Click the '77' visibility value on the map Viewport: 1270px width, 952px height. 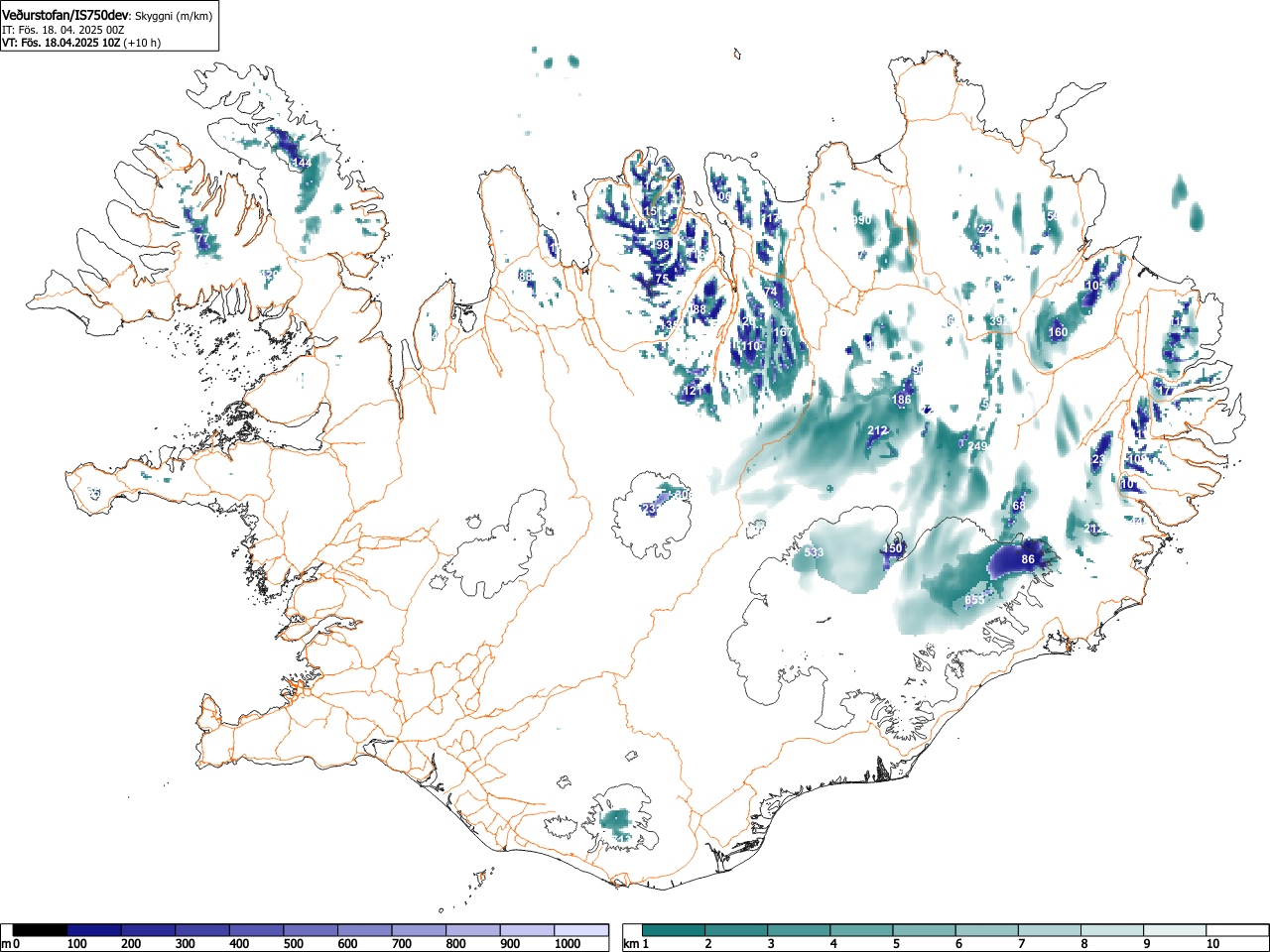202,239
